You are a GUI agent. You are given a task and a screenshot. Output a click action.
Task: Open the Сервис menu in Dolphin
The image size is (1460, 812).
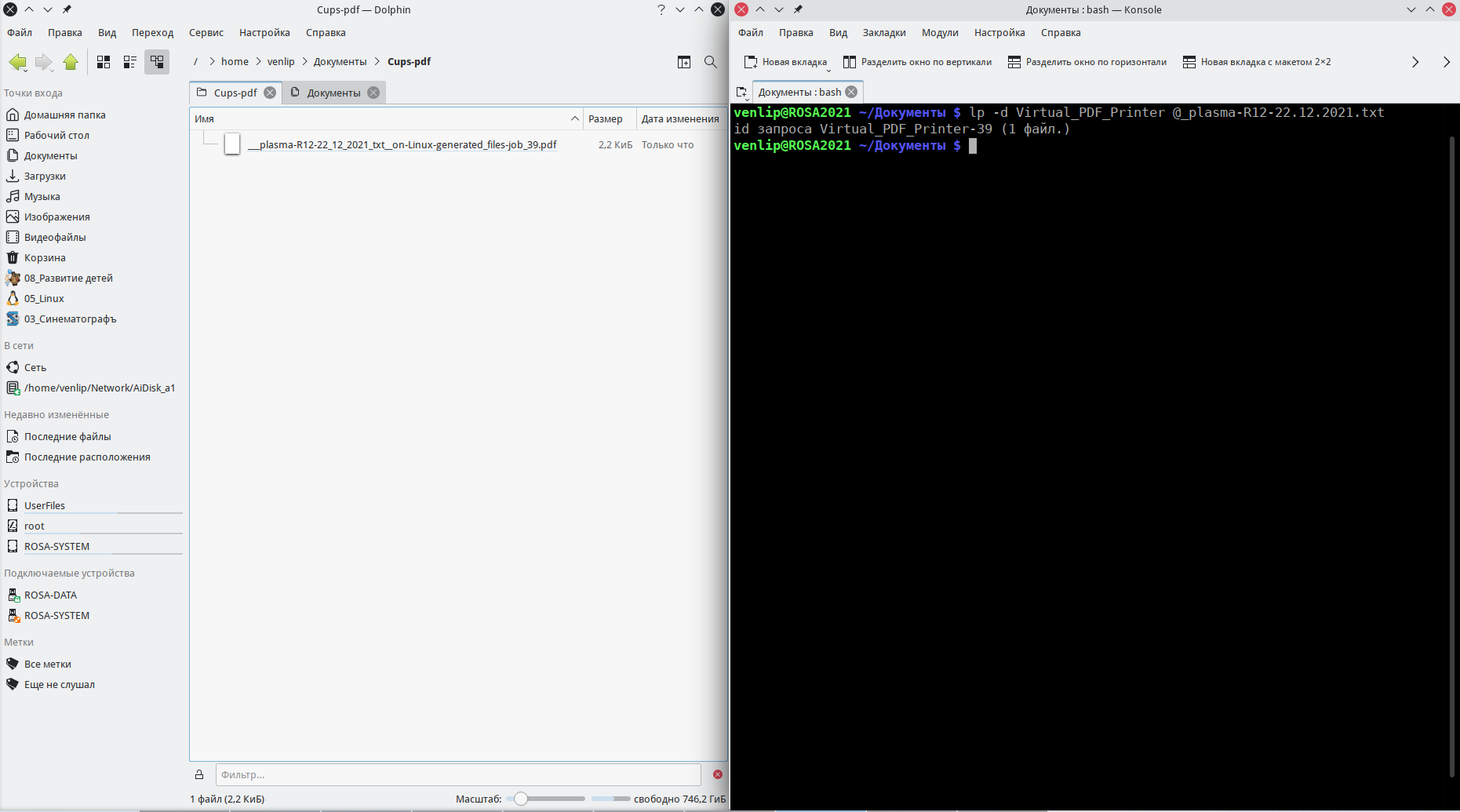pyautogui.click(x=206, y=33)
